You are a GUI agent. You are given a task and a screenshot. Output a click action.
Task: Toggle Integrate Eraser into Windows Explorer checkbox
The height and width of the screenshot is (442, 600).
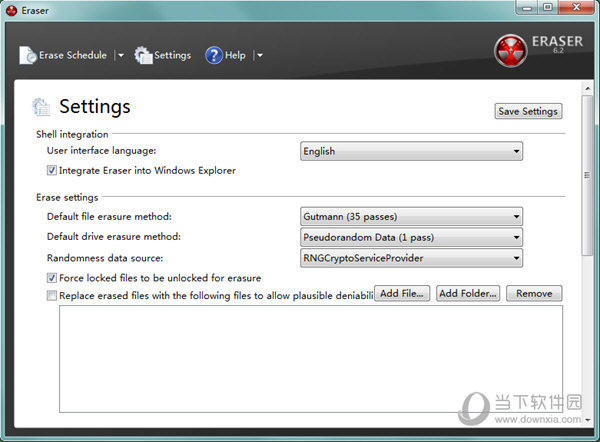[52, 170]
